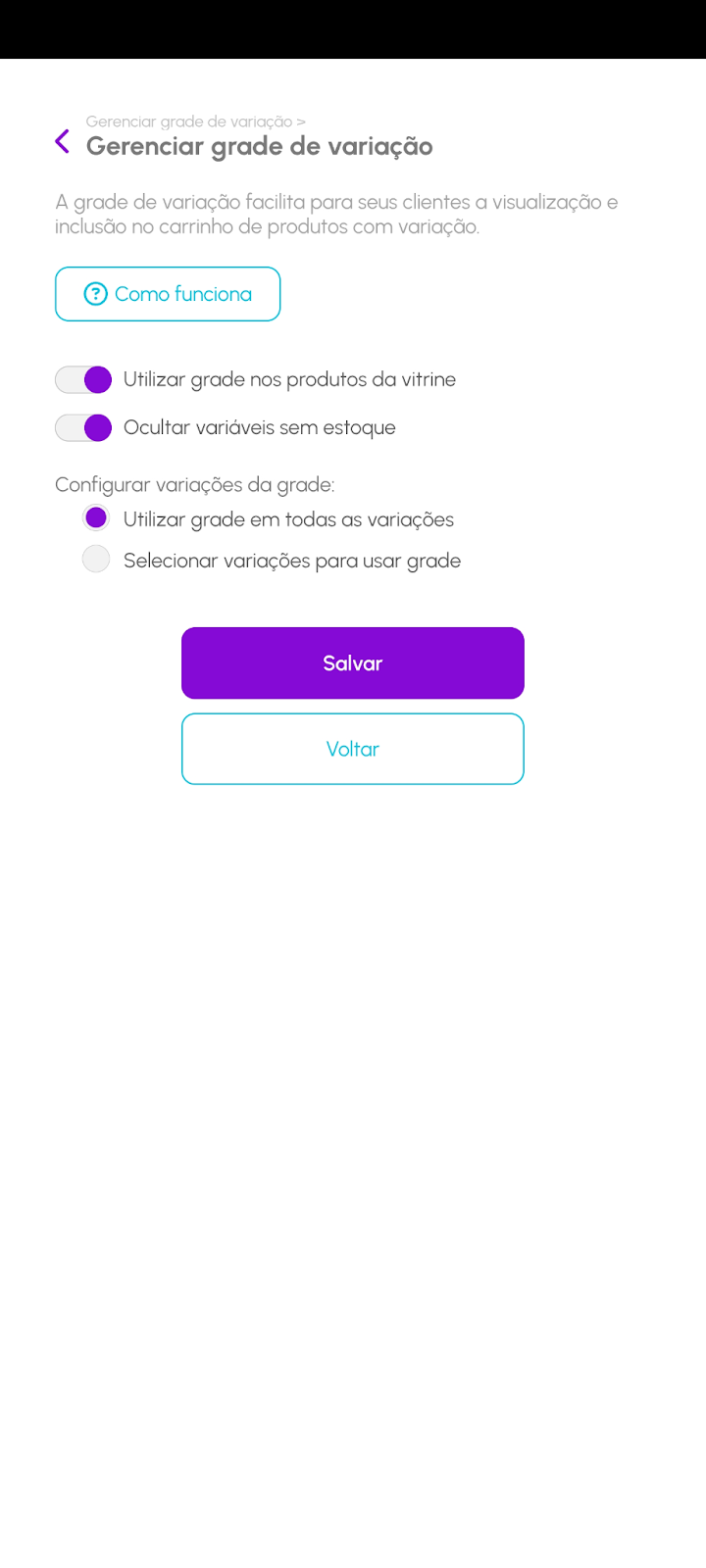Tap the 'Utilizar grade nos produtos da vitrine' label
This screenshot has width=706, height=1568.
click(x=289, y=379)
